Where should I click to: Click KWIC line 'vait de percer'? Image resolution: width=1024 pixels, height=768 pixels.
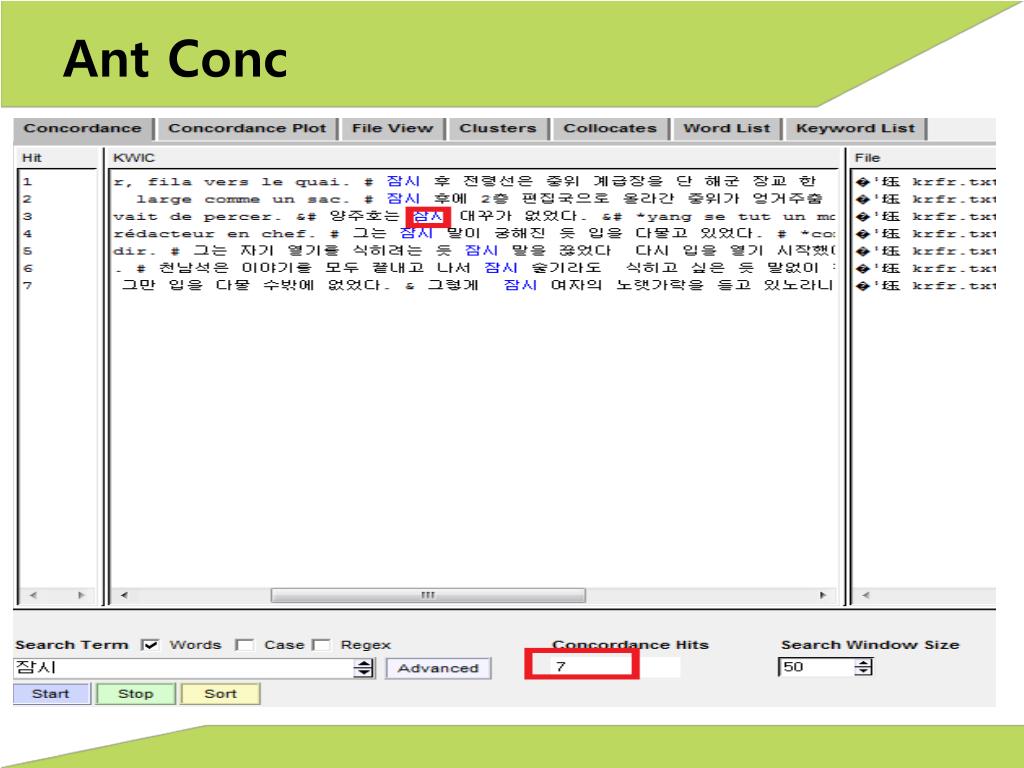tap(473, 216)
